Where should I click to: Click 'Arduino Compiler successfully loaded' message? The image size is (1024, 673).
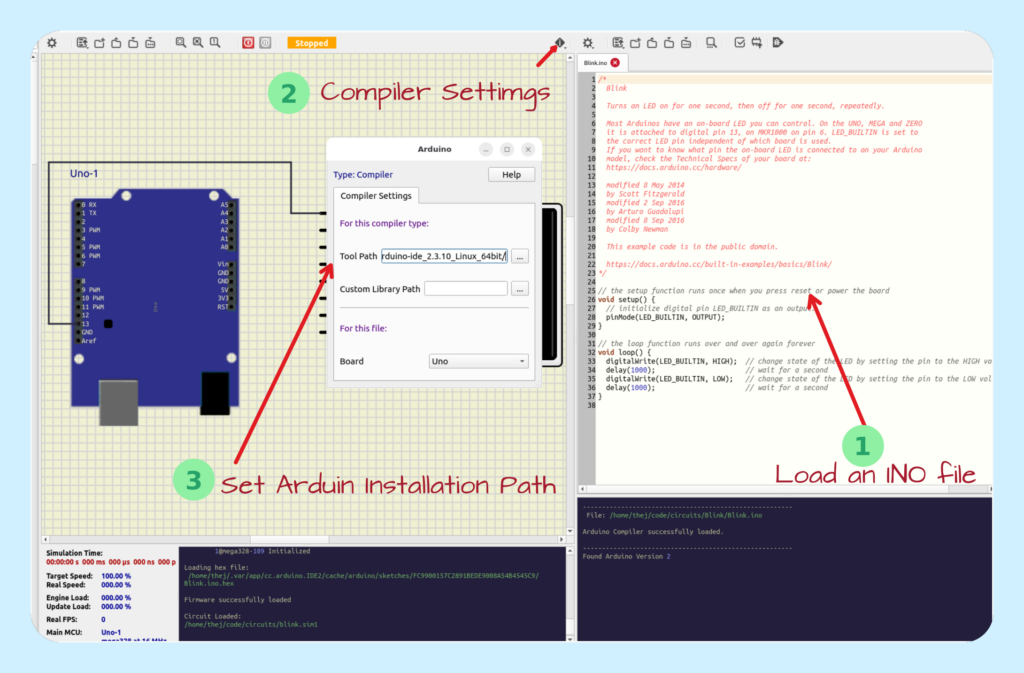click(653, 532)
